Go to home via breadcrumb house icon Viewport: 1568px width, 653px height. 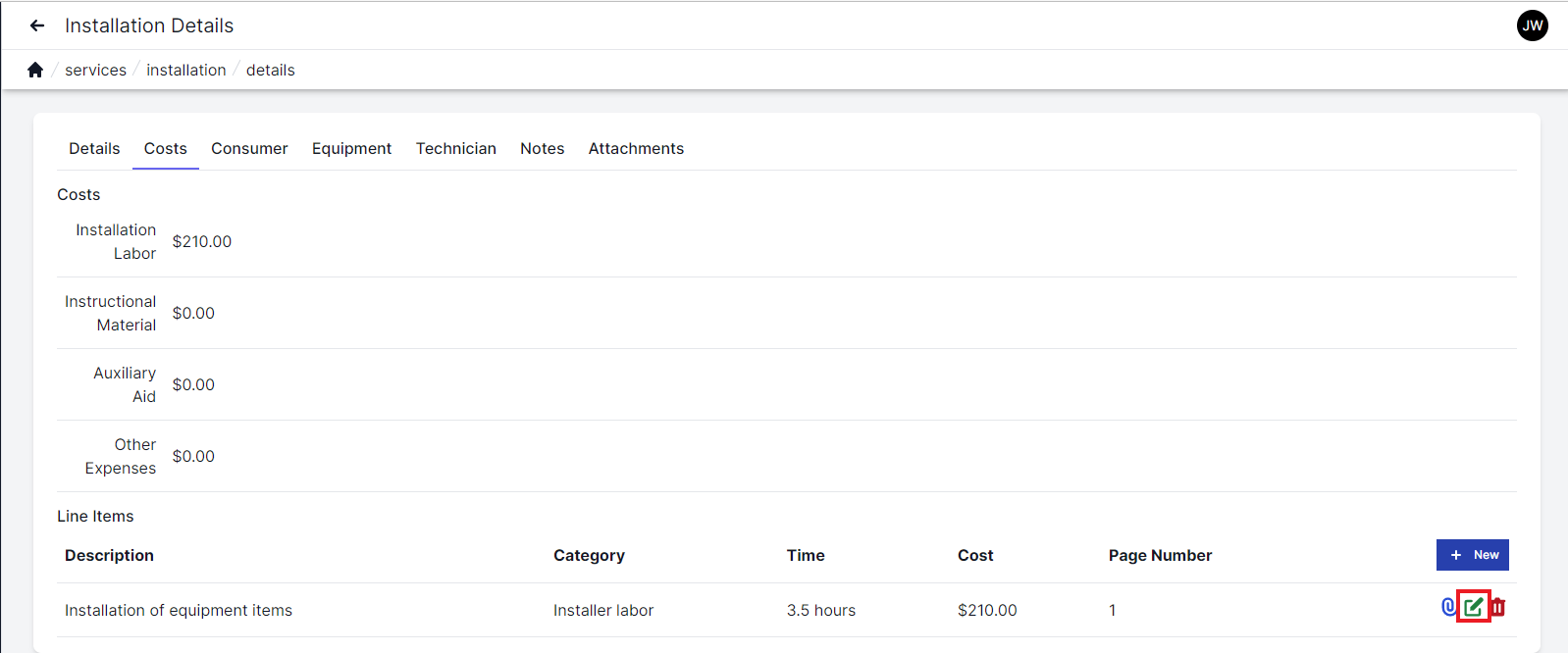click(35, 70)
